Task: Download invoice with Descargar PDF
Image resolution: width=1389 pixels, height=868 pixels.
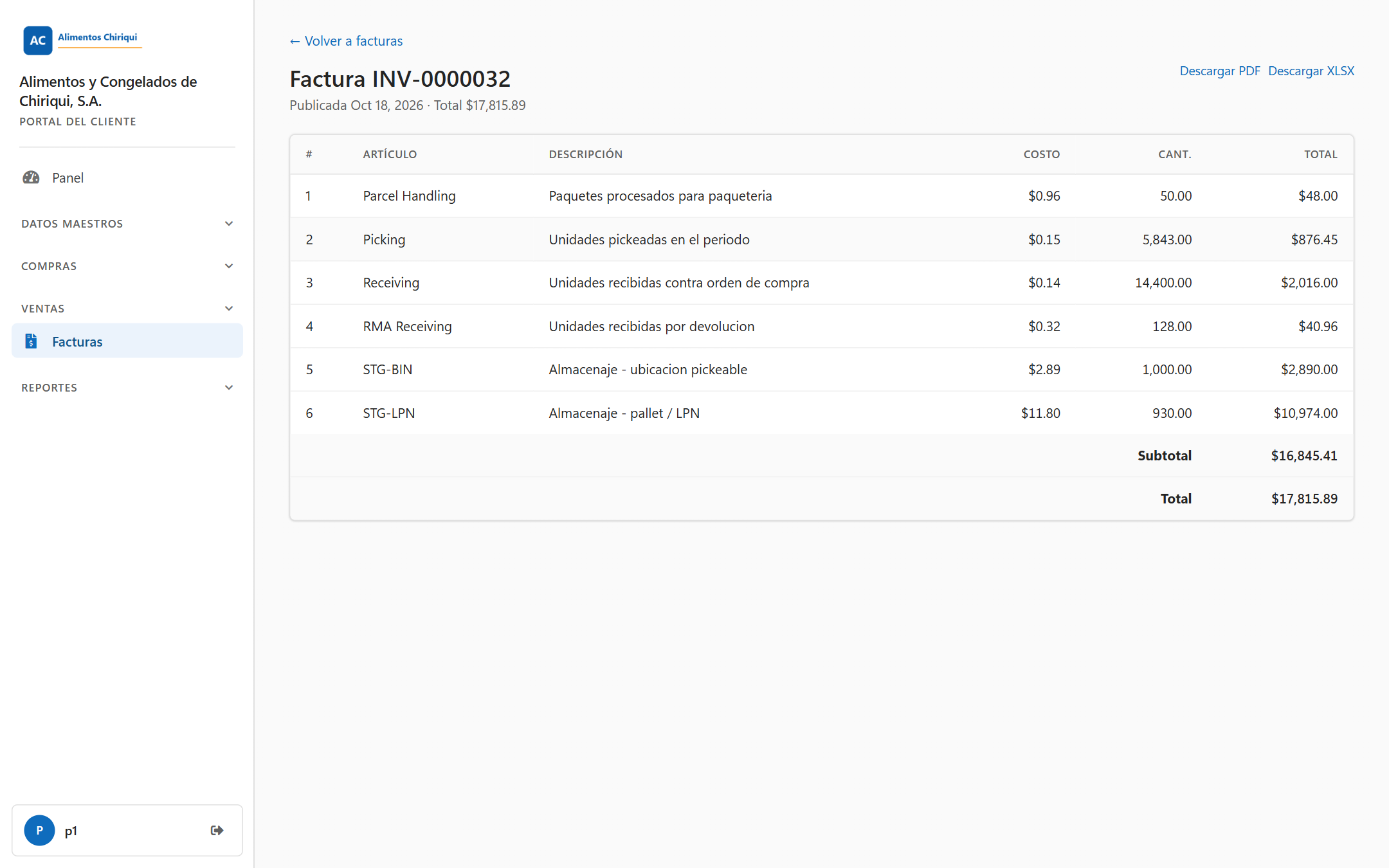Action: 1220,71
